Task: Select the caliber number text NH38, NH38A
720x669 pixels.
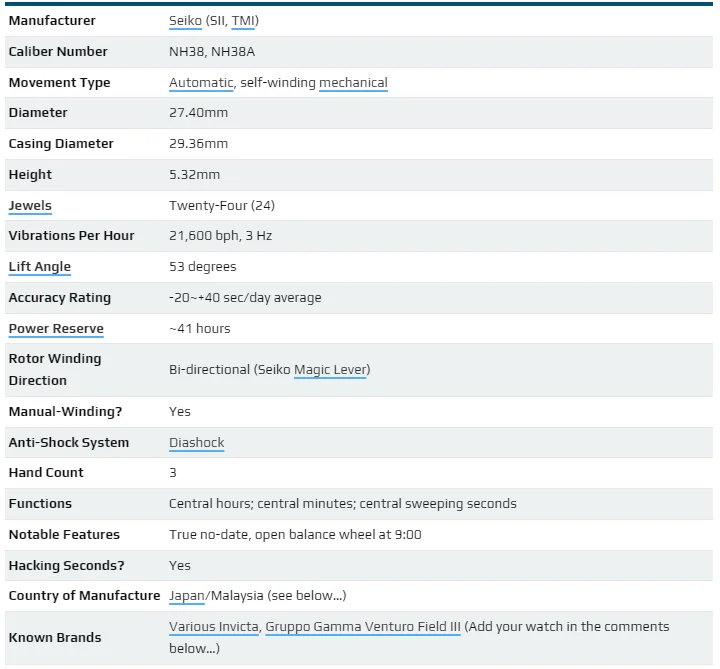Action: [212, 51]
